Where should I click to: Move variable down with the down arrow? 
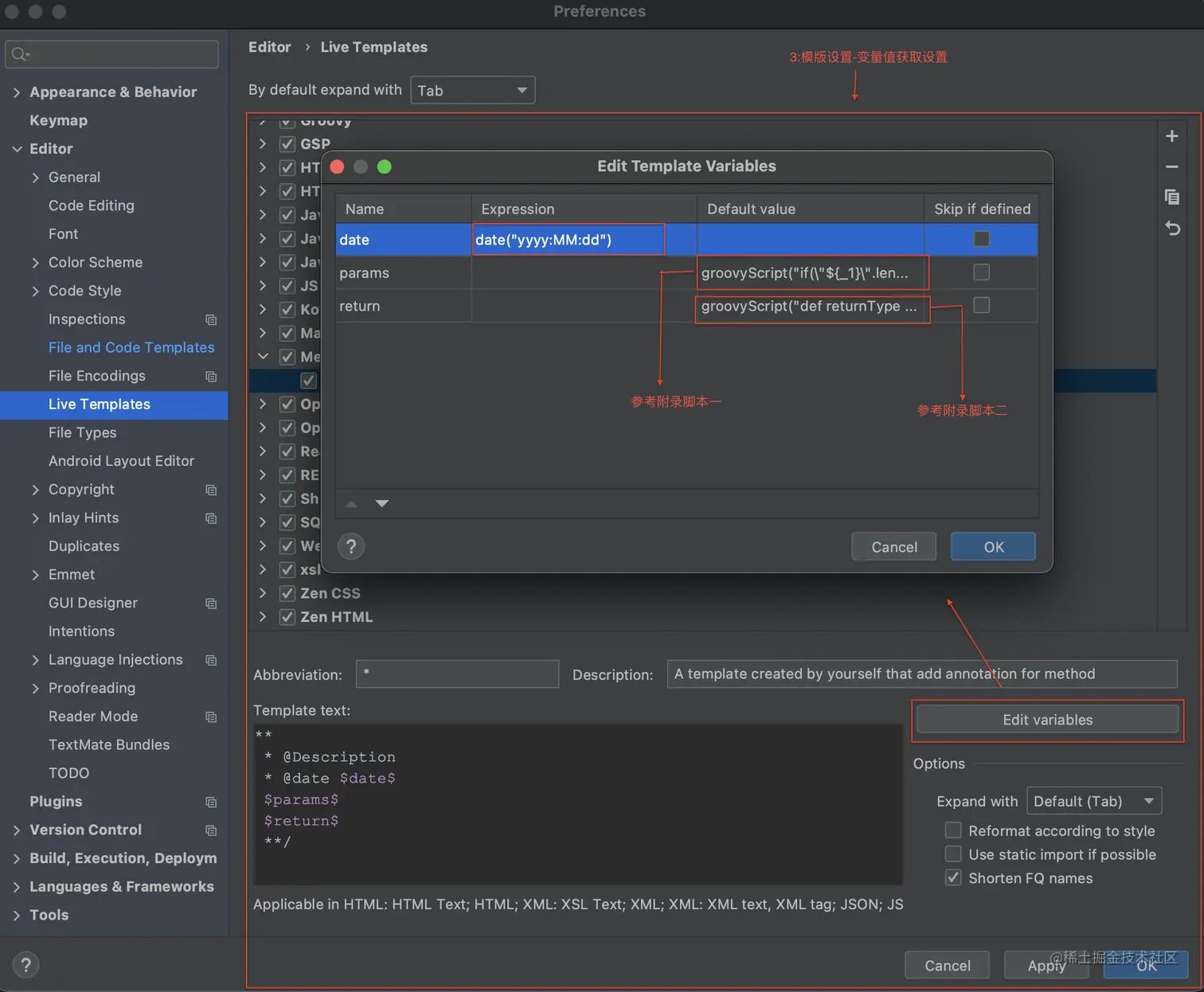click(382, 503)
